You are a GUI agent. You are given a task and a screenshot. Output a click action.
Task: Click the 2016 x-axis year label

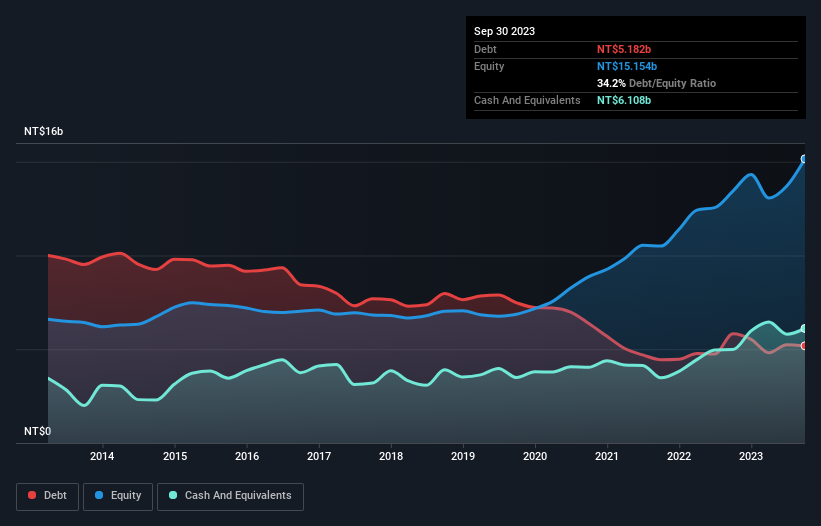point(247,456)
